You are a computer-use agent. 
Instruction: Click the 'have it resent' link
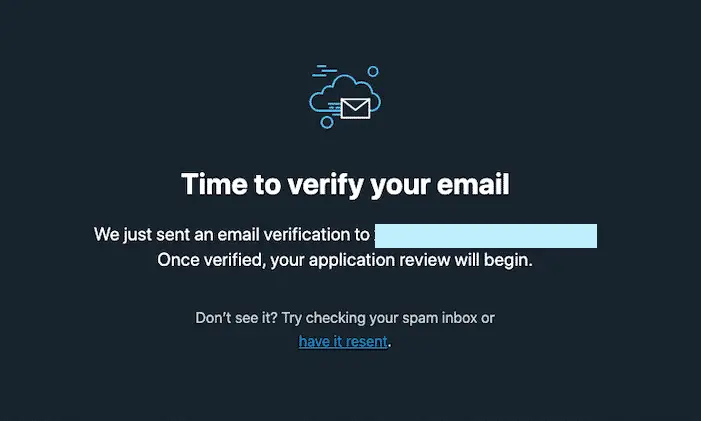(343, 341)
